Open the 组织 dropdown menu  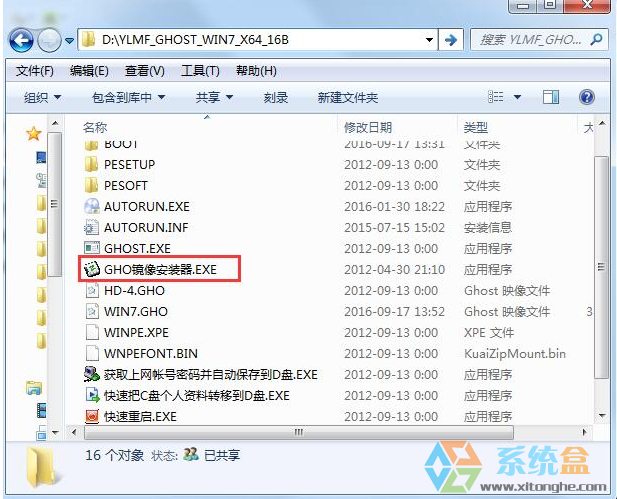pyautogui.click(x=42, y=97)
